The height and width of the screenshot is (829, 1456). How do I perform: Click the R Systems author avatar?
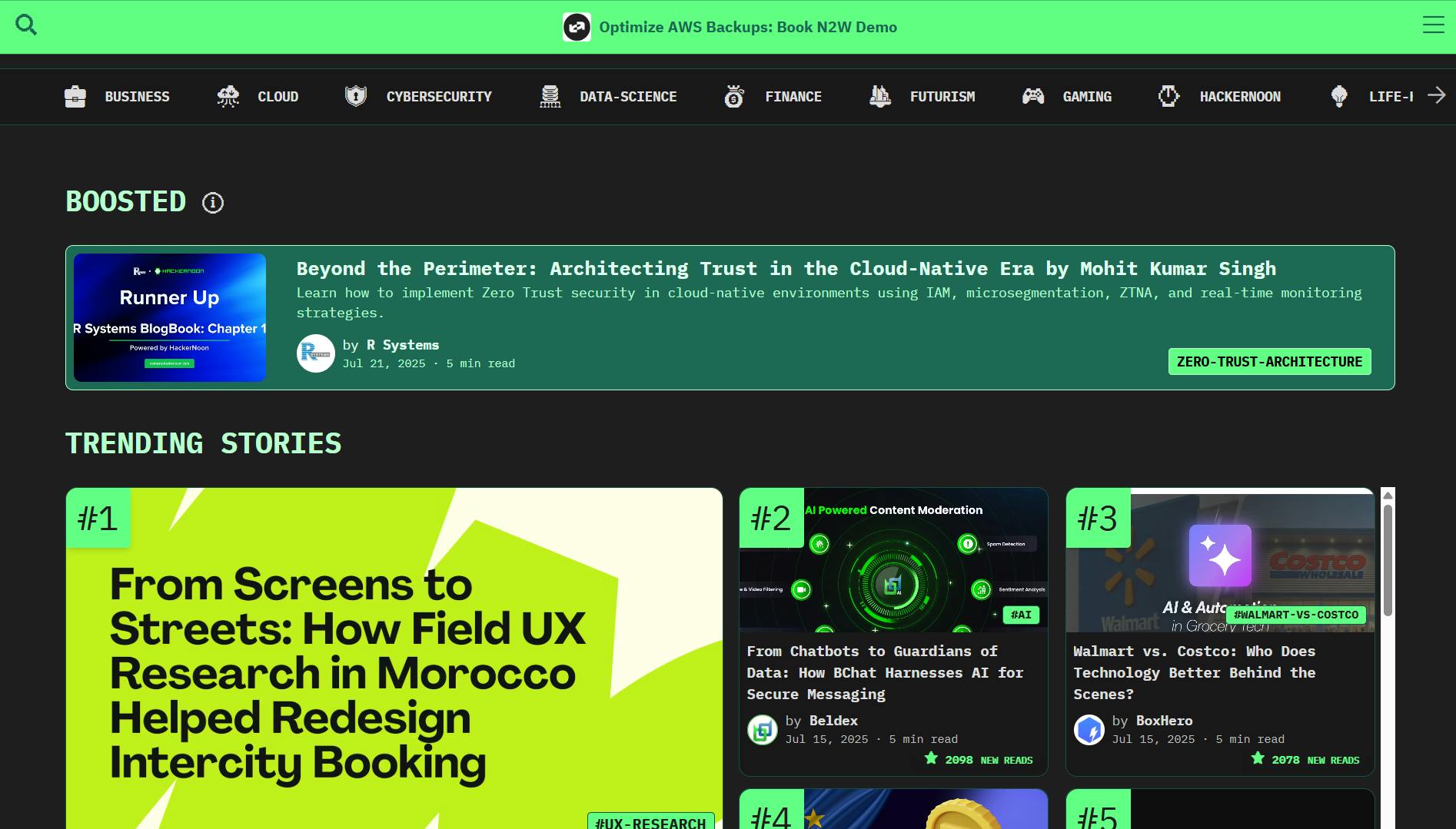[315, 353]
